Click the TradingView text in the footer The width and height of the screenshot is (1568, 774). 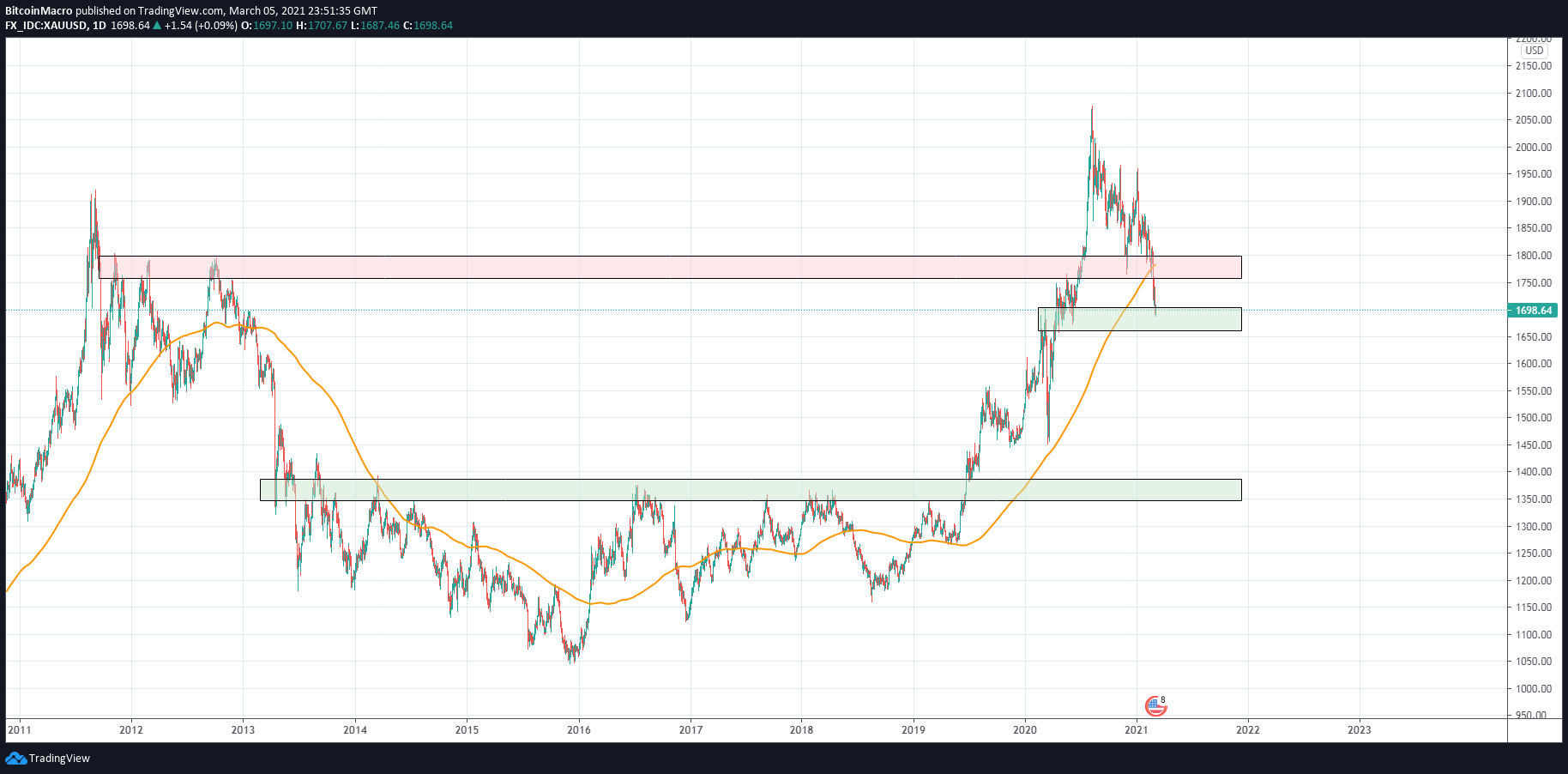tap(59, 759)
